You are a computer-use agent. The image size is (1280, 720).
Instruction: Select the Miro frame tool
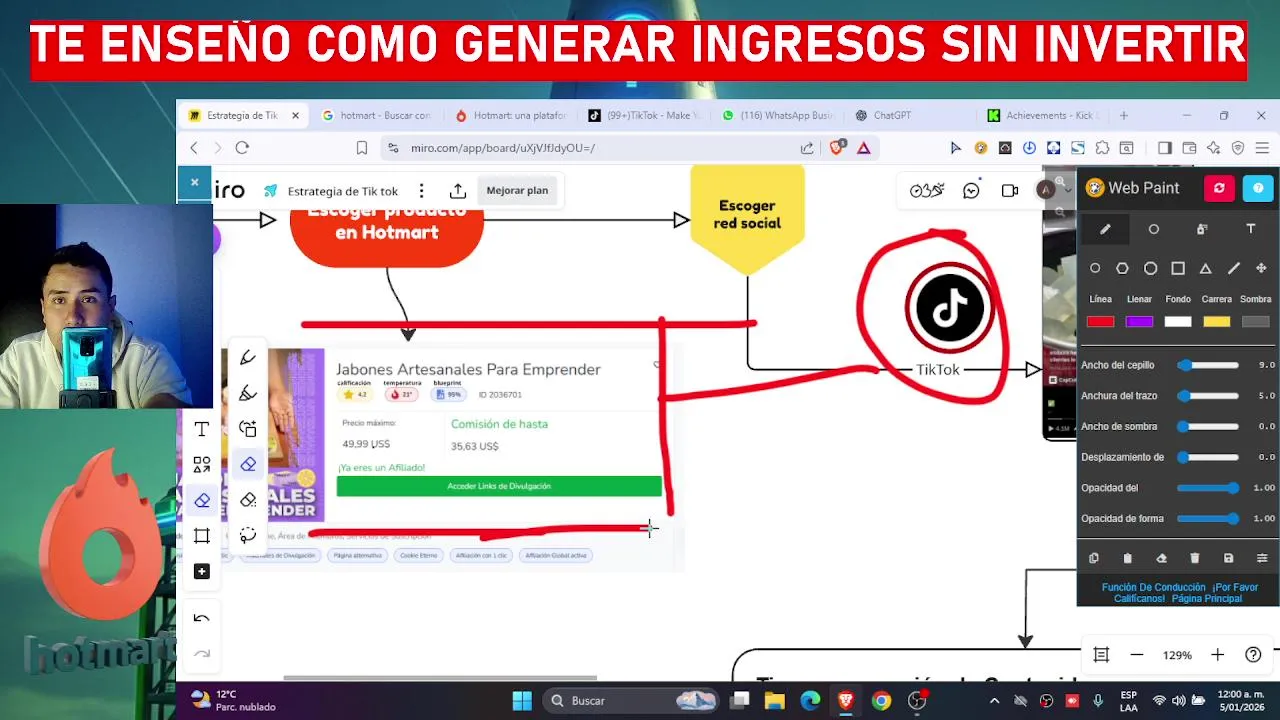(201, 535)
